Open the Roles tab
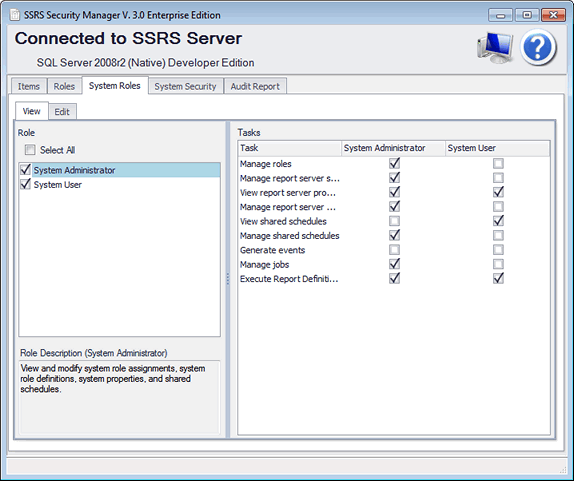Image resolution: width=574 pixels, height=481 pixels. click(x=64, y=86)
